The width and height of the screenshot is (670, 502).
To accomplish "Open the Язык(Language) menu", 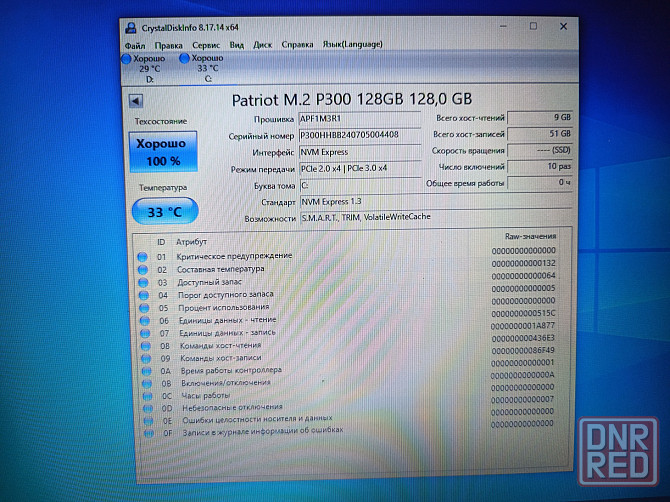I will click(x=353, y=44).
